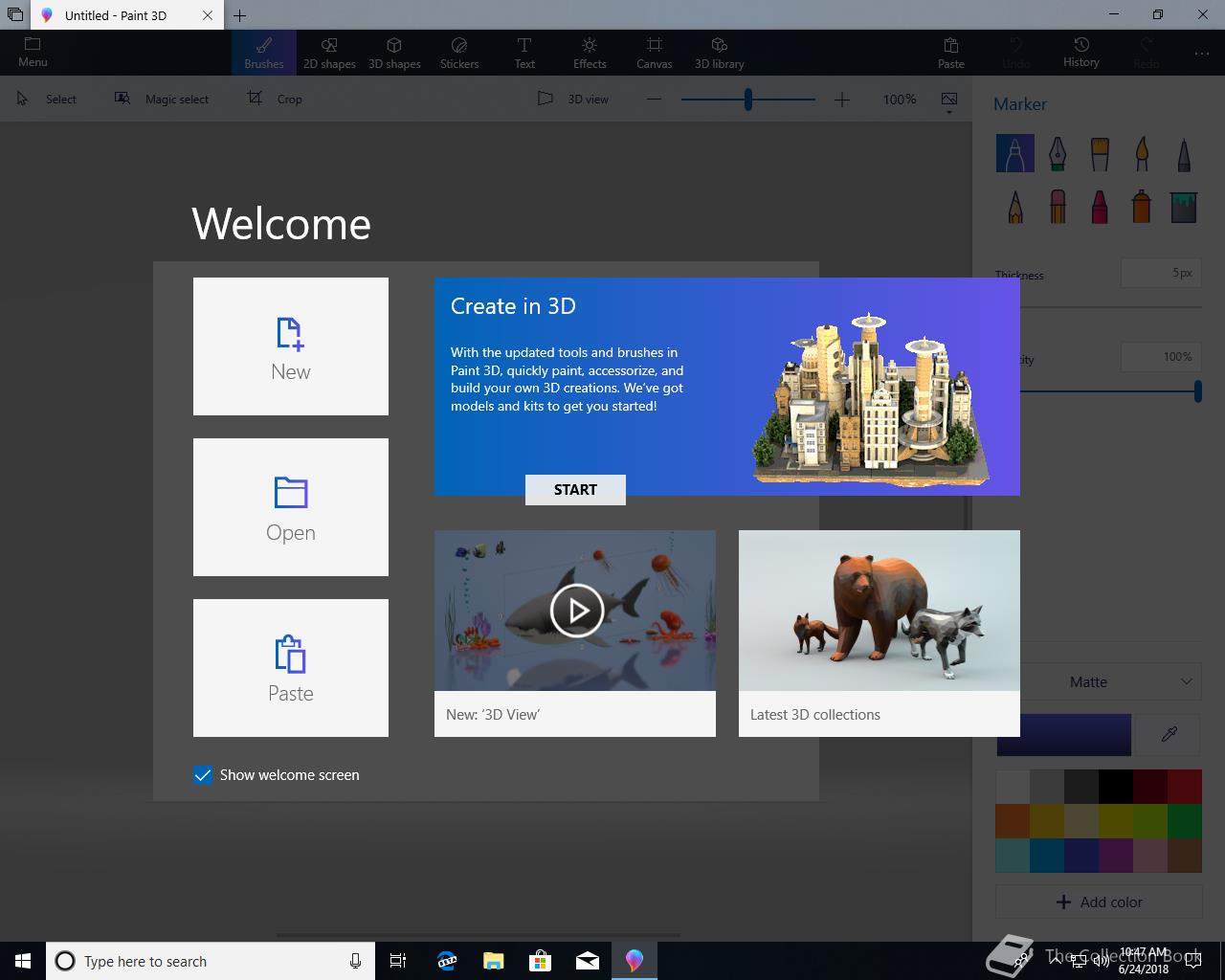The height and width of the screenshot is (980, 1225).
Task: Select the Oil brush tool
Action: pos(1100,153)
